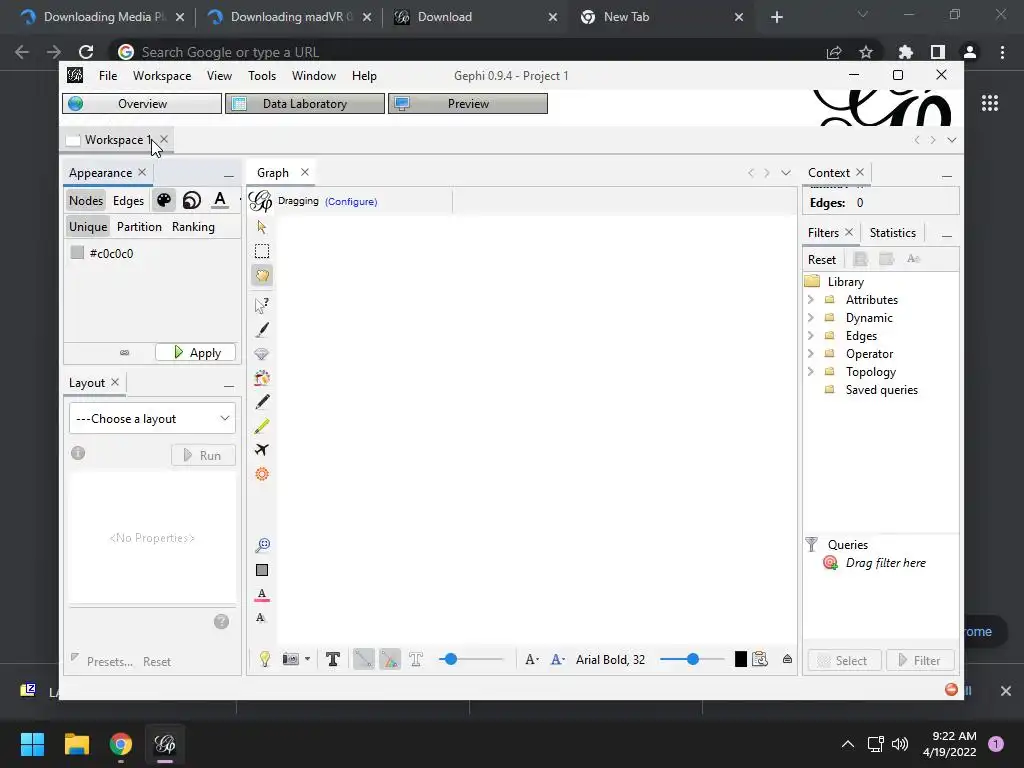Open screenshot options dropdown arrow
Screen dimensions: 1024x768
tap(308, 659)
